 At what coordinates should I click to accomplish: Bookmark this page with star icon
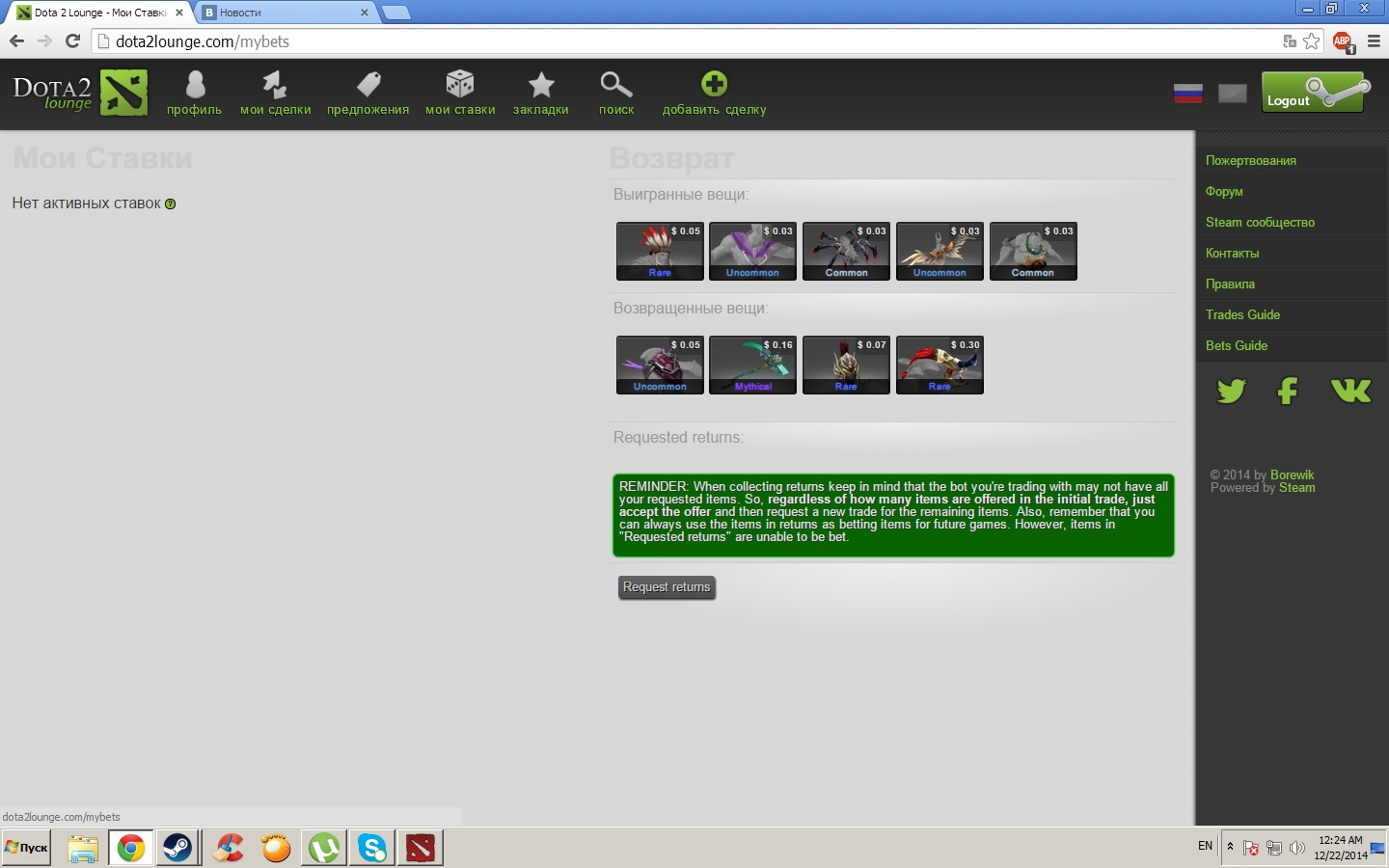click(x=1311, y=41)
